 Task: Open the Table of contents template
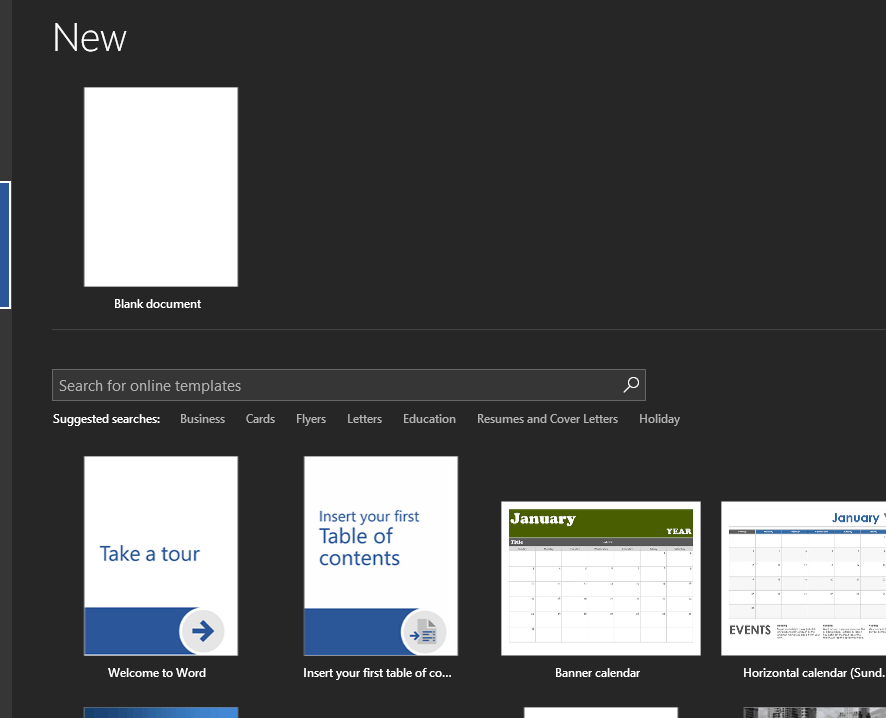381,556
